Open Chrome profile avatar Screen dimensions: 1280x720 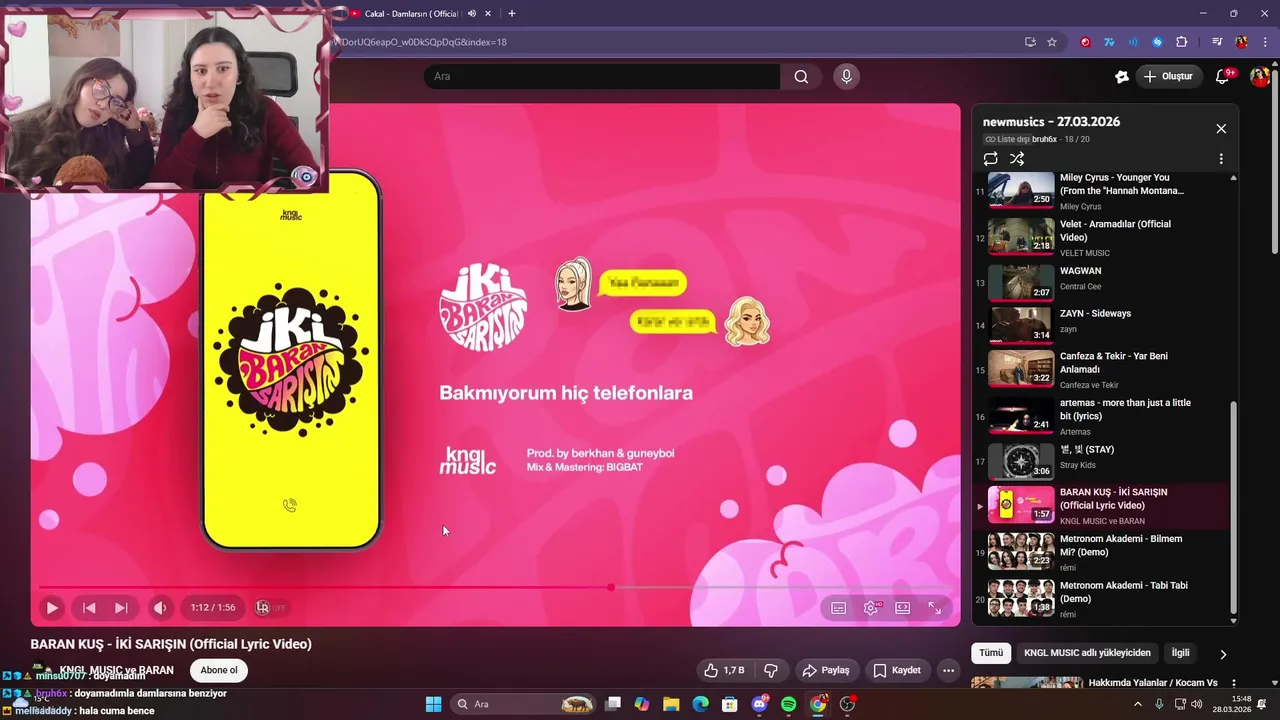(x=1241, y=42)
